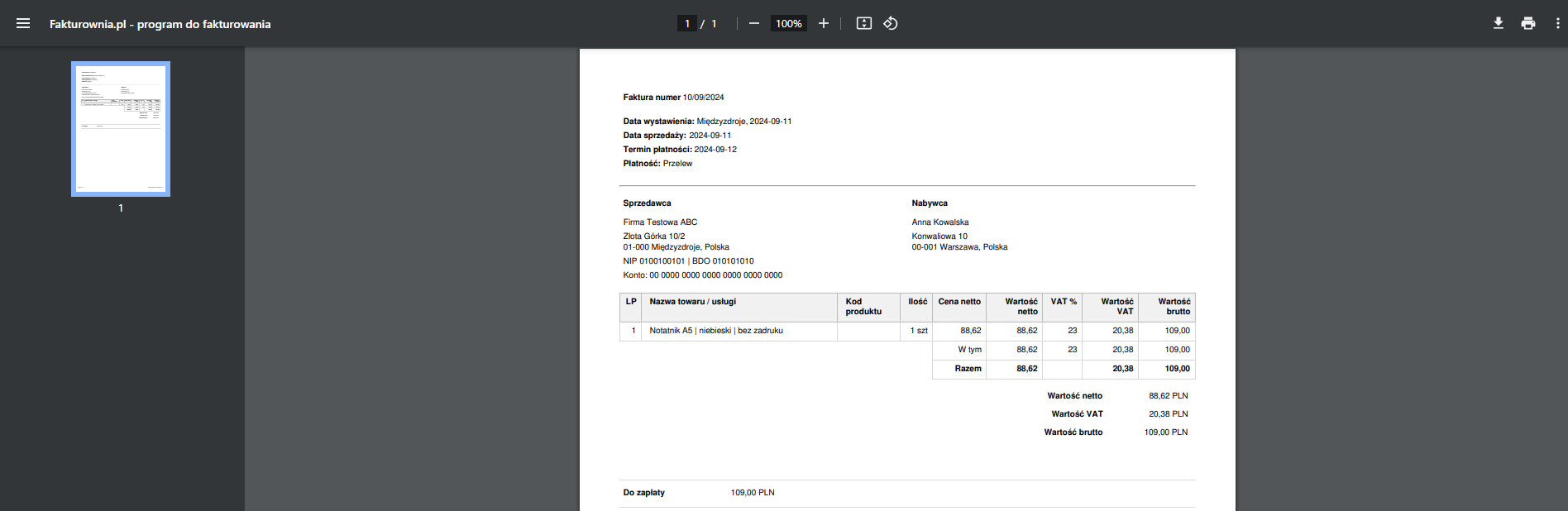Click the 'Razem' row label
This screenshot has height=511, width=1568.
coord(968,369)
